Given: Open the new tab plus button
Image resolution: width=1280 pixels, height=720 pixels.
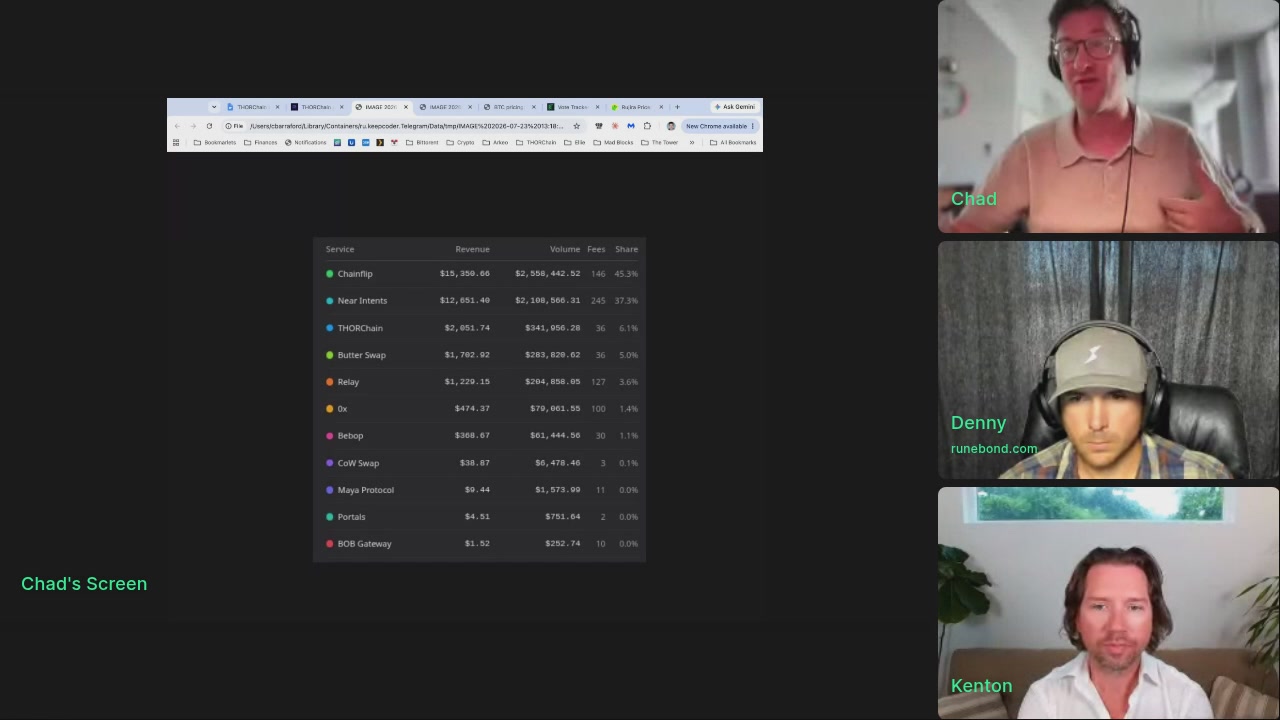Looking at the screenshot, I should pos(677,107).
